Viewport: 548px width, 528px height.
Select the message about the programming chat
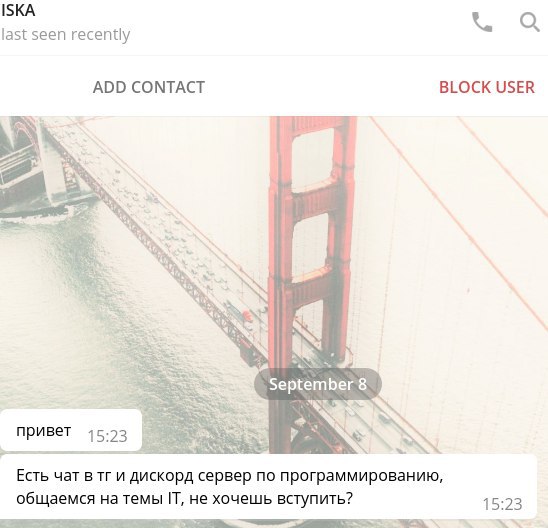[x=268, y=486]
